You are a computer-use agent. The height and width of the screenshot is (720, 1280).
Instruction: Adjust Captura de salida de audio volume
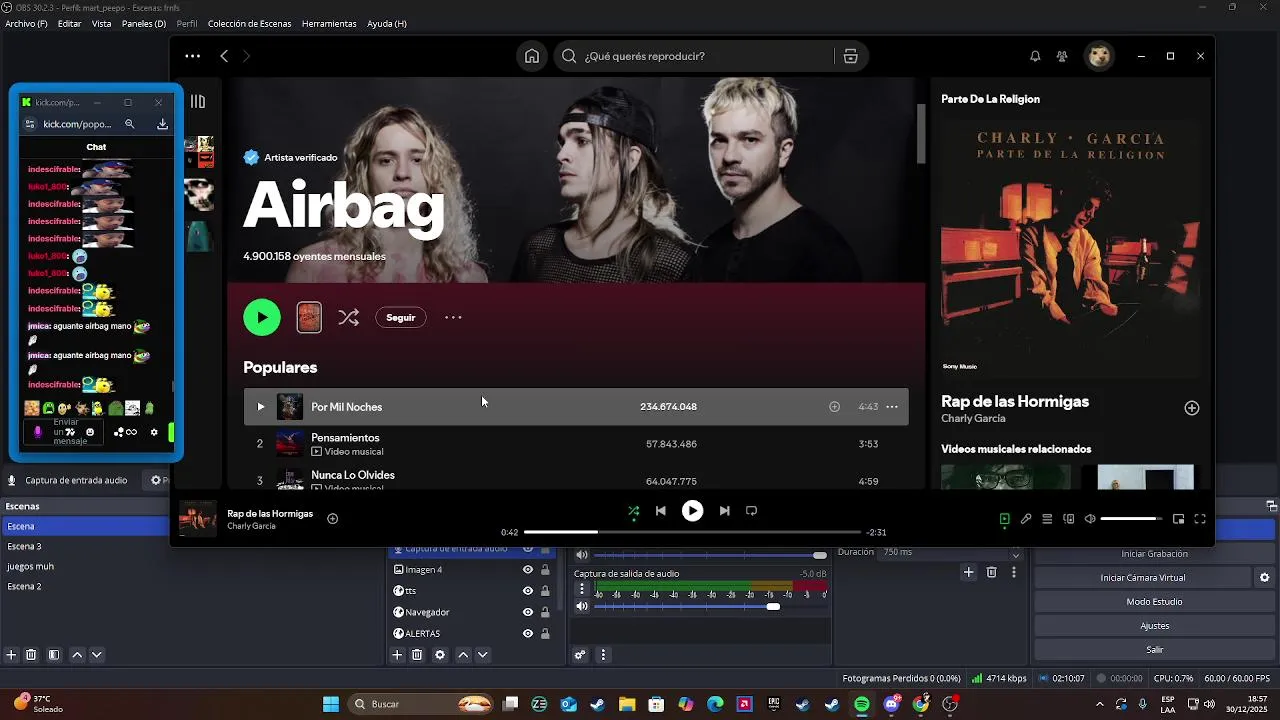(710, 606)
